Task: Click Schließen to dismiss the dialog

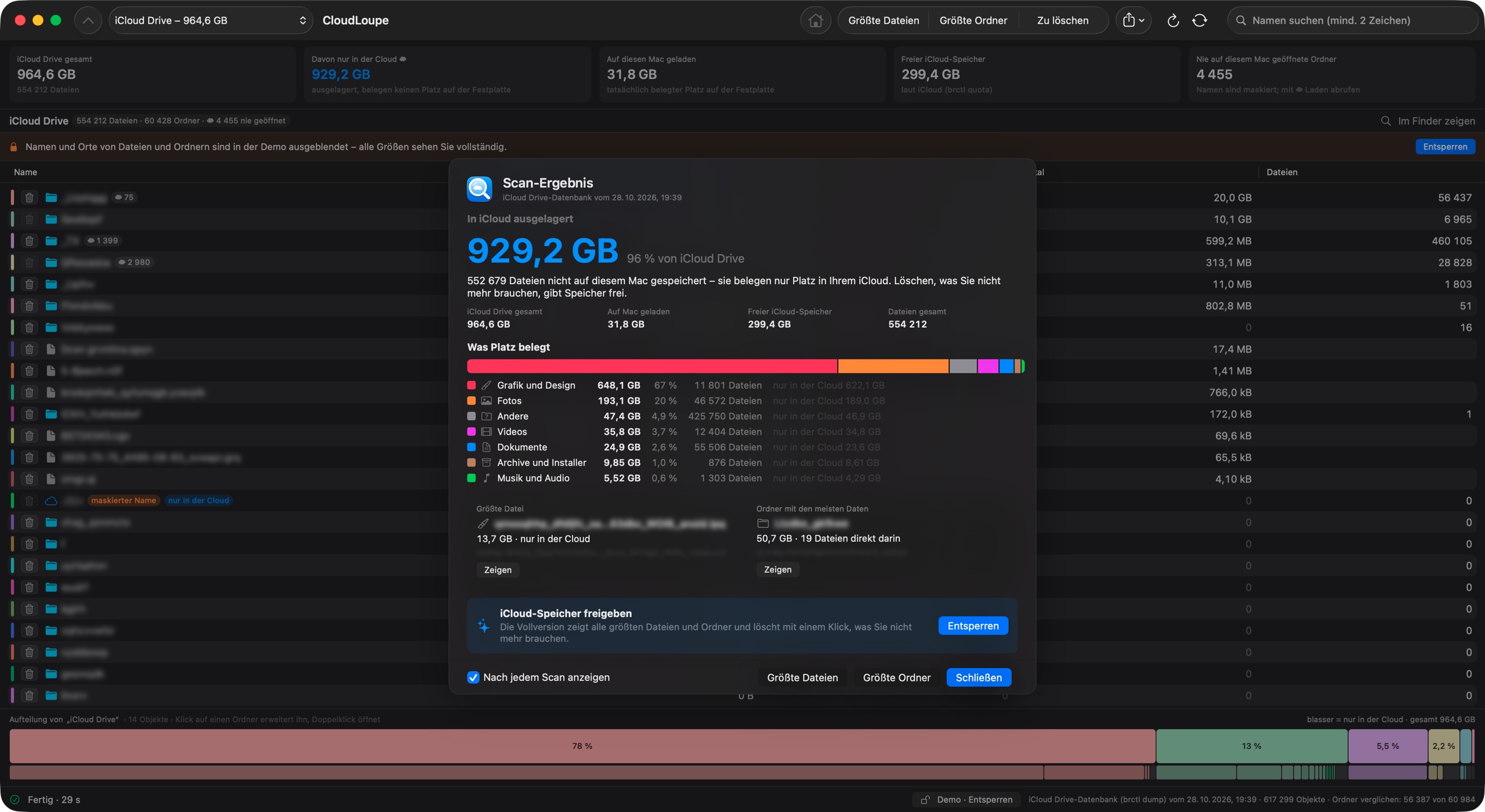Action: (x=979, y=677)
